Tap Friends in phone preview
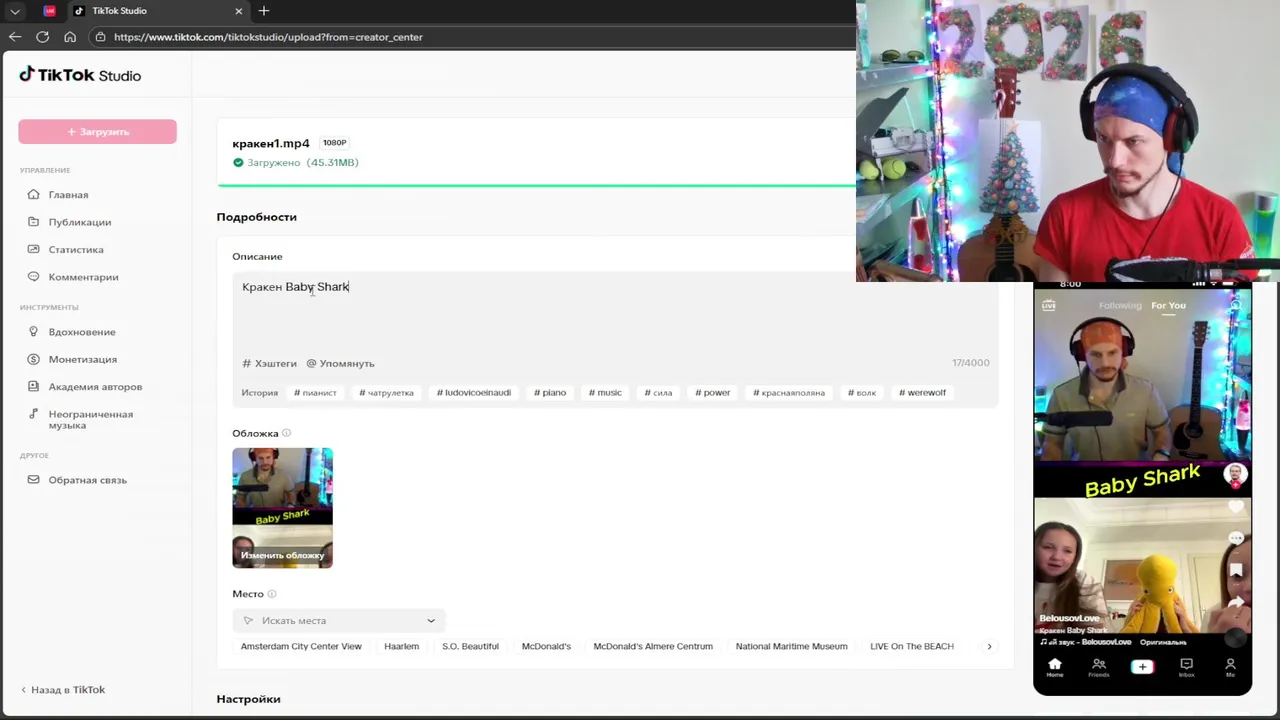Screen dimensions: 1280x720 click(x=1098, y=668)
